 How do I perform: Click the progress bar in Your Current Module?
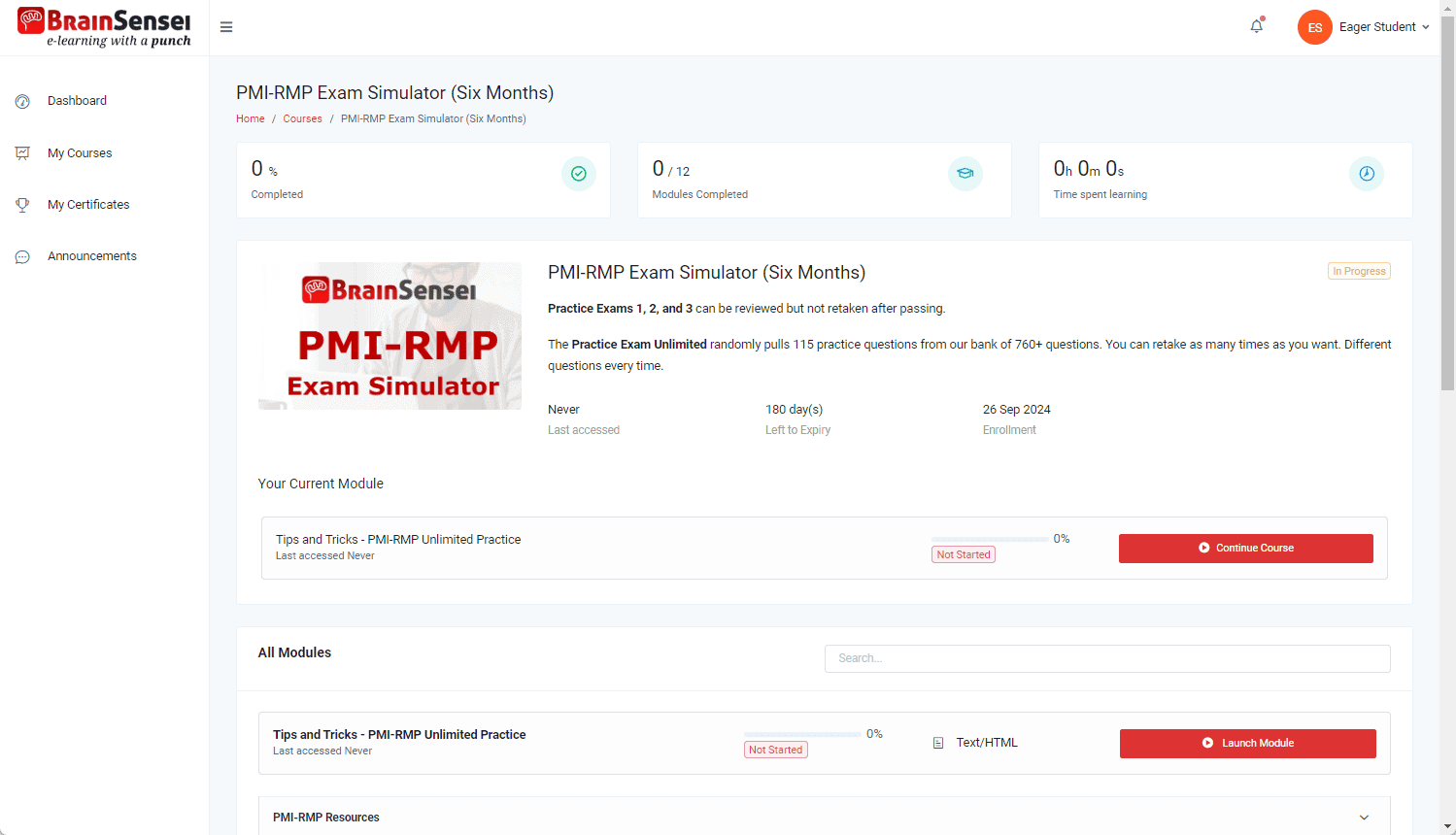pos(990,539)
